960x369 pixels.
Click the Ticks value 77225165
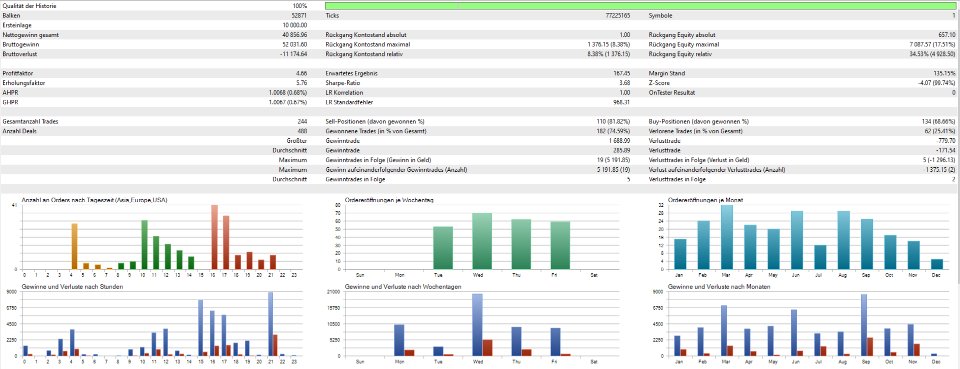[x=617, y=15]
